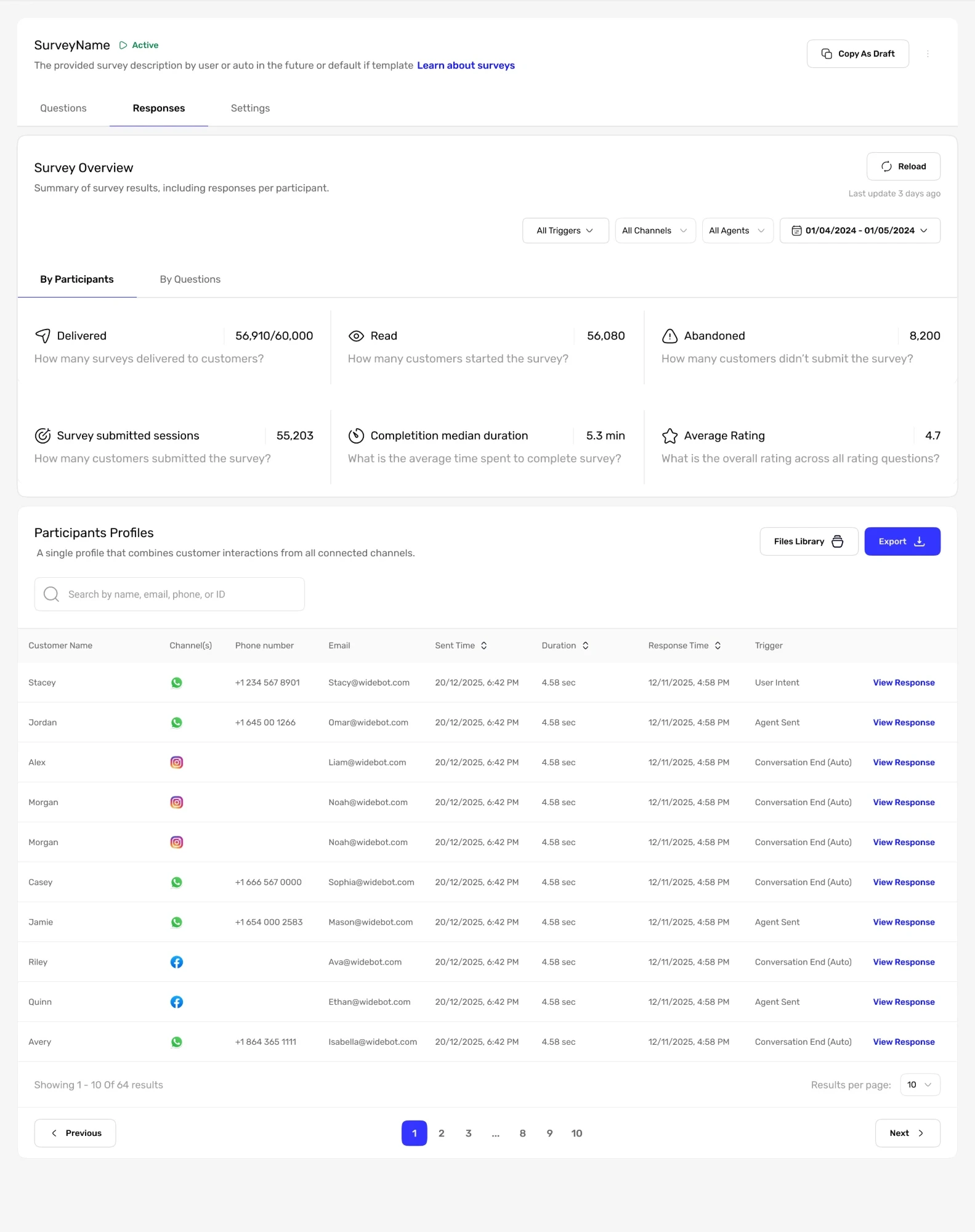This screenshot has height=1232, width=975.
Task: Click Riley's Facebook channel icon
Action: (177, 962)
